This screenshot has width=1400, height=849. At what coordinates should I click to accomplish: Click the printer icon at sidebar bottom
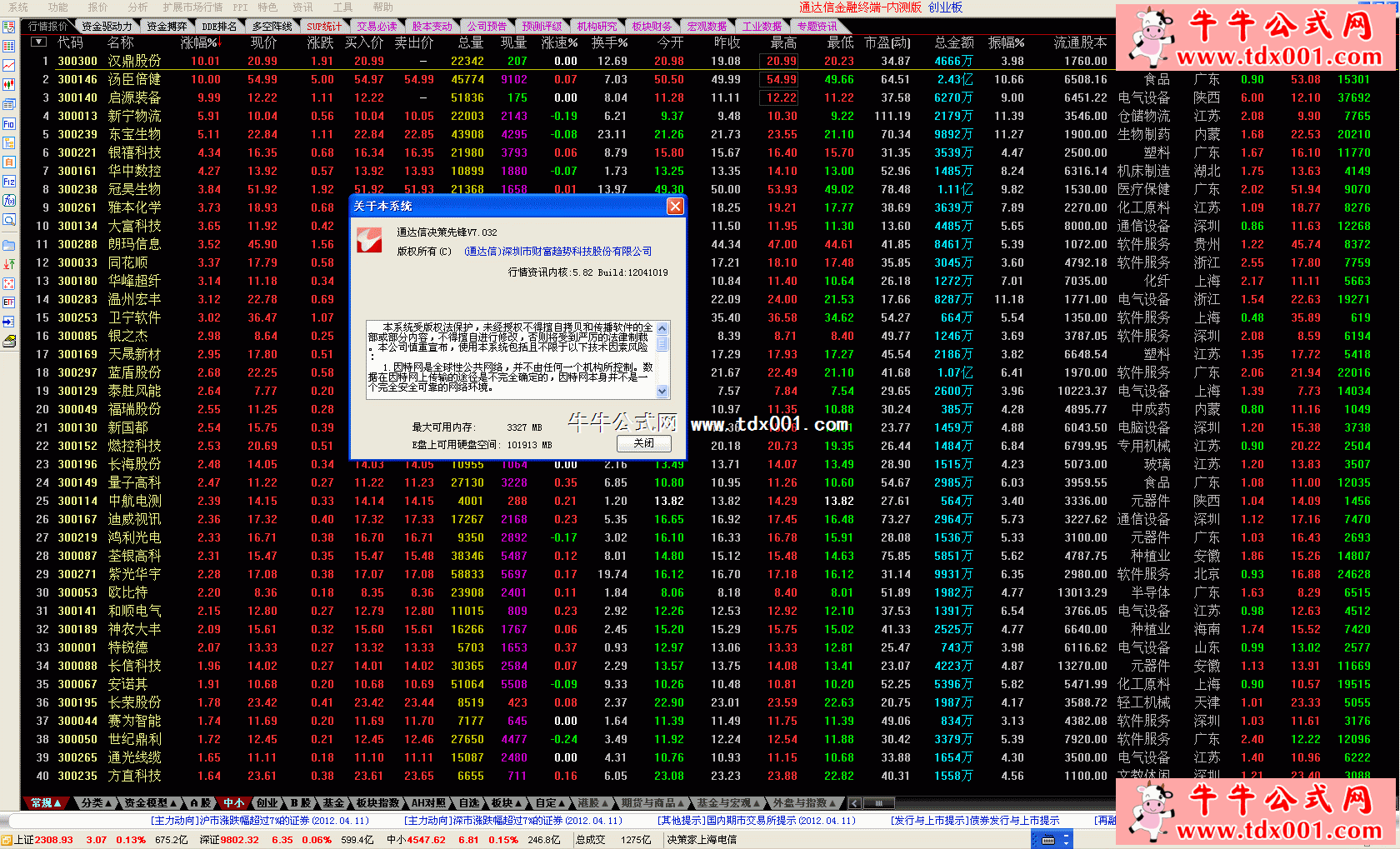(x=9, y=341)
